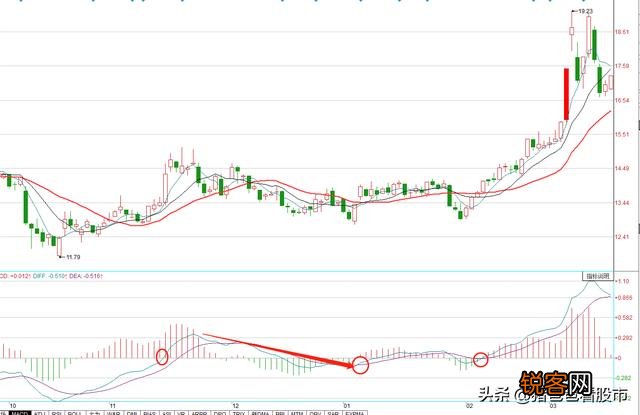Click the +1.10 MACD axis value
The width and height of the screenshot is (640, 415).
click(623, 281)
